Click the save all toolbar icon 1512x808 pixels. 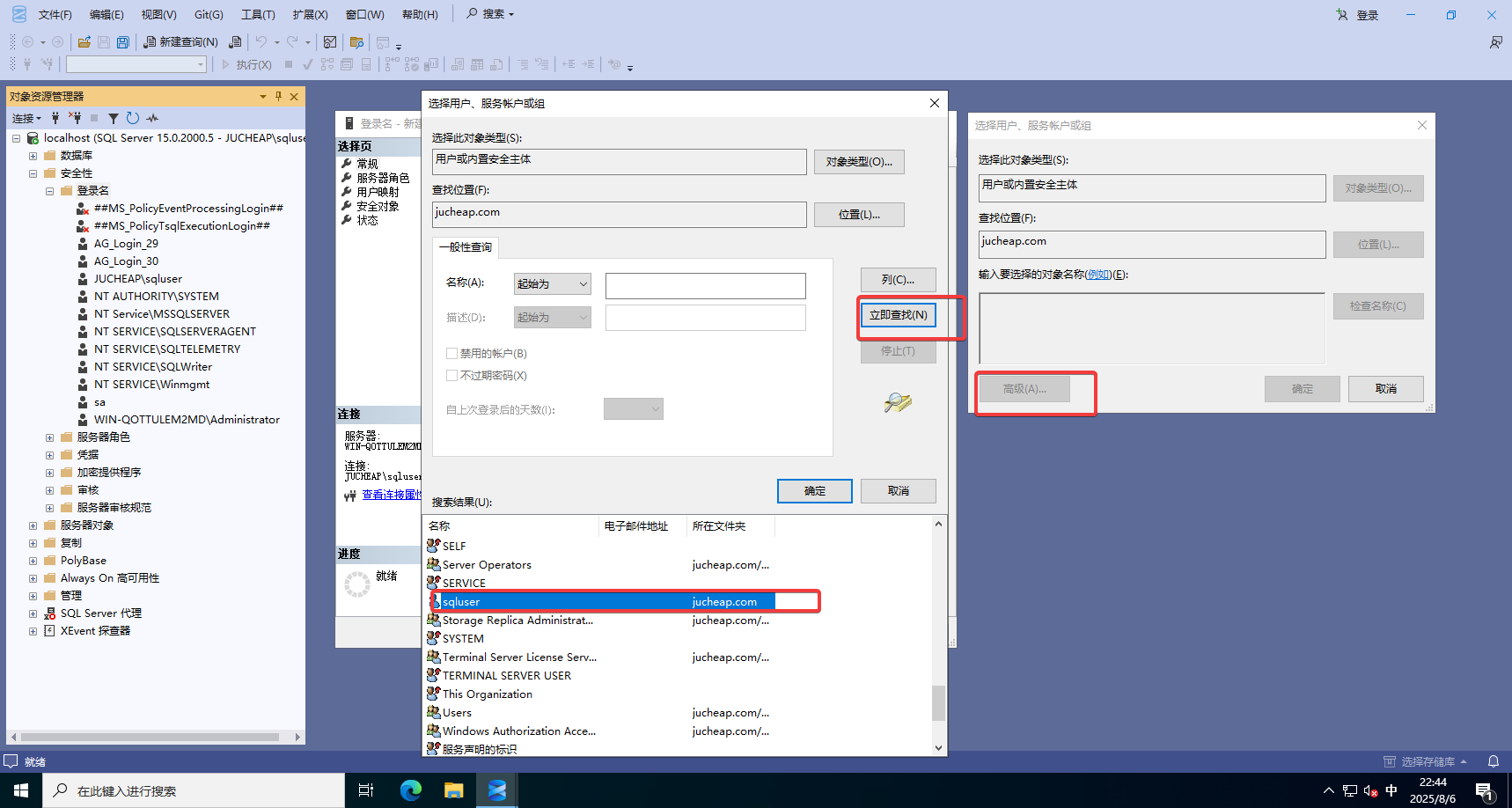point(123,41)
